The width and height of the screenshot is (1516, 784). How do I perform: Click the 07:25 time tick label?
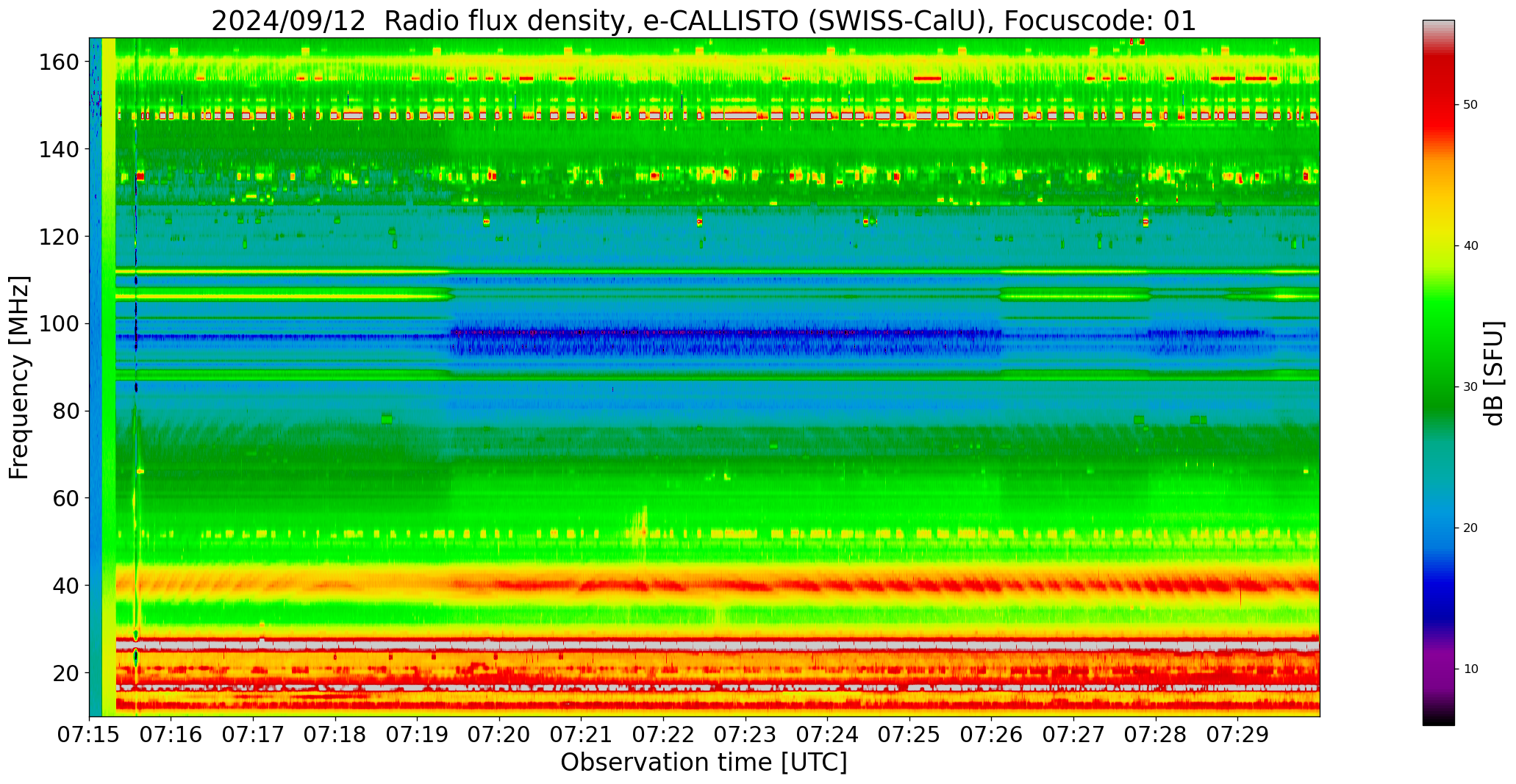[909, 735]
